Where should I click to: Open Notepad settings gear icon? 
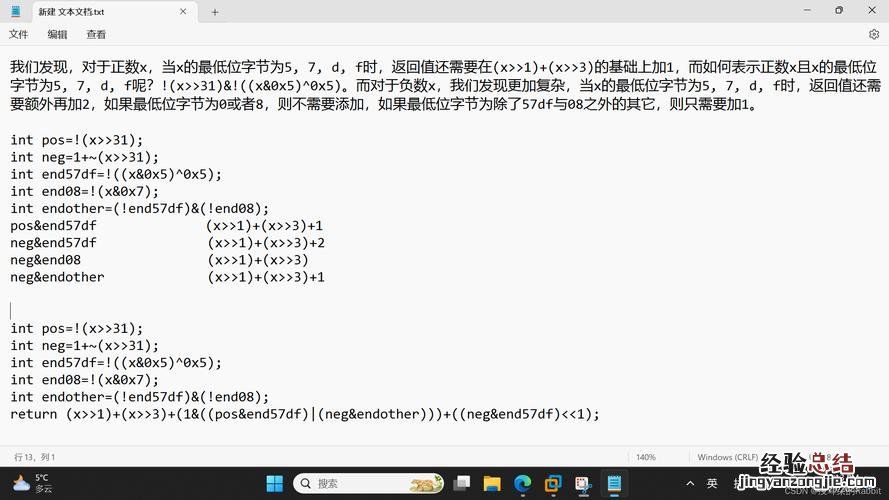click(873, 34)
